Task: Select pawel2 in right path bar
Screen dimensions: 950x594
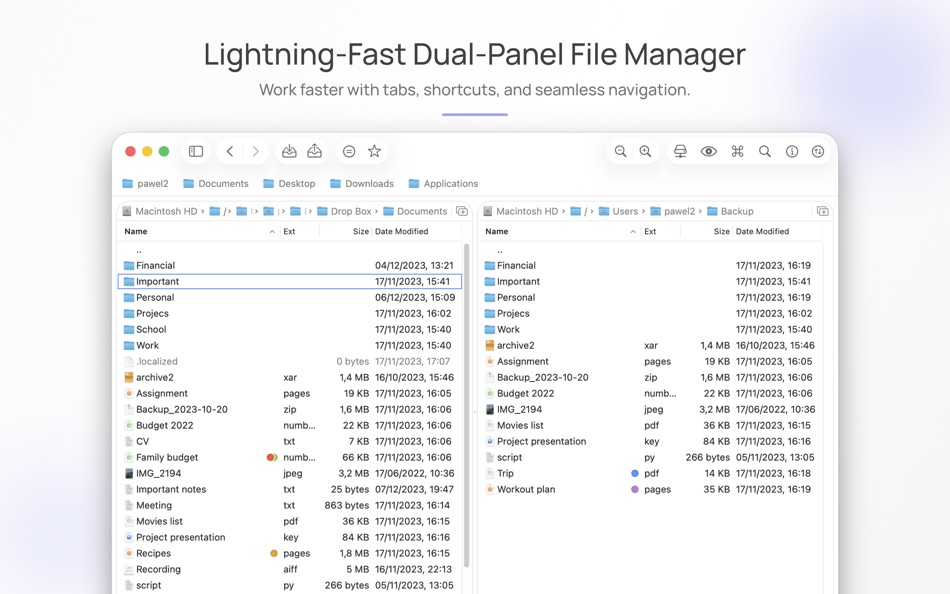Action: click(673, 212)
